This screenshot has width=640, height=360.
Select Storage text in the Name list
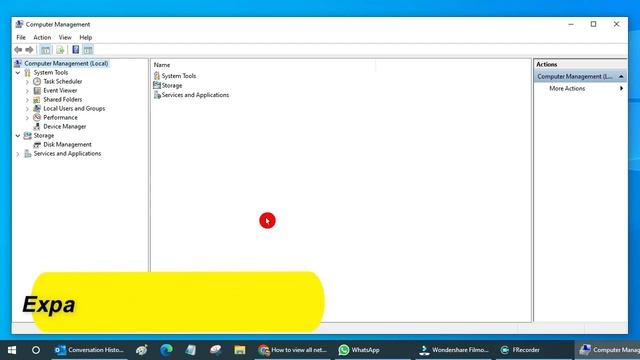tap(172, 86)
